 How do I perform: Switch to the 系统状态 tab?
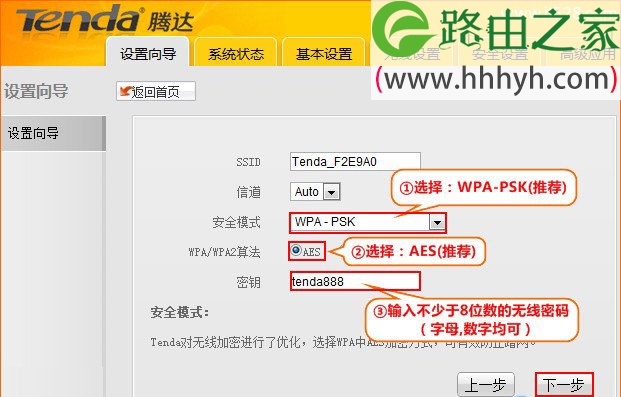(x=236, y=53)
